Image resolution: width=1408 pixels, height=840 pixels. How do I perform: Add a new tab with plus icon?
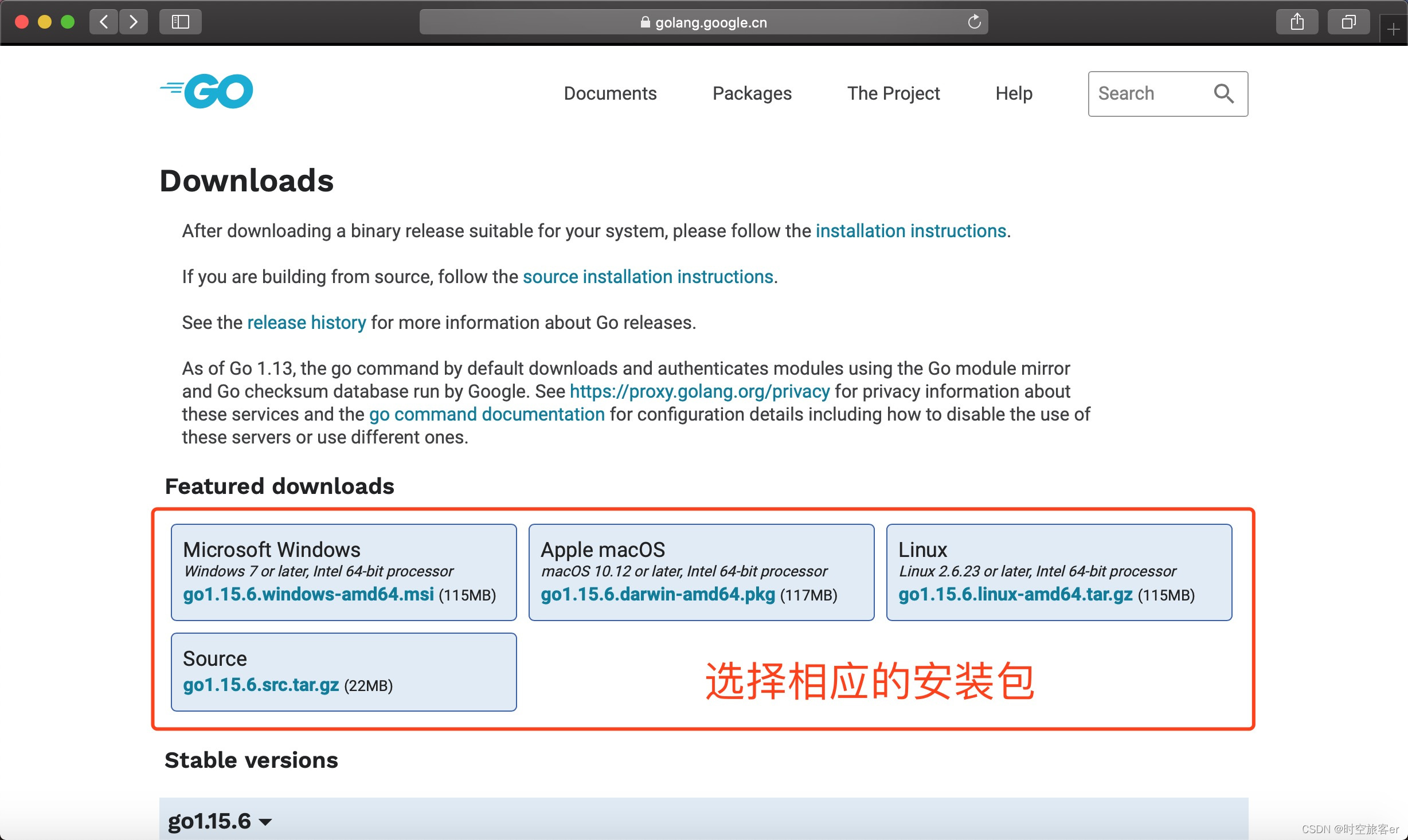(x=1394, y=29)
